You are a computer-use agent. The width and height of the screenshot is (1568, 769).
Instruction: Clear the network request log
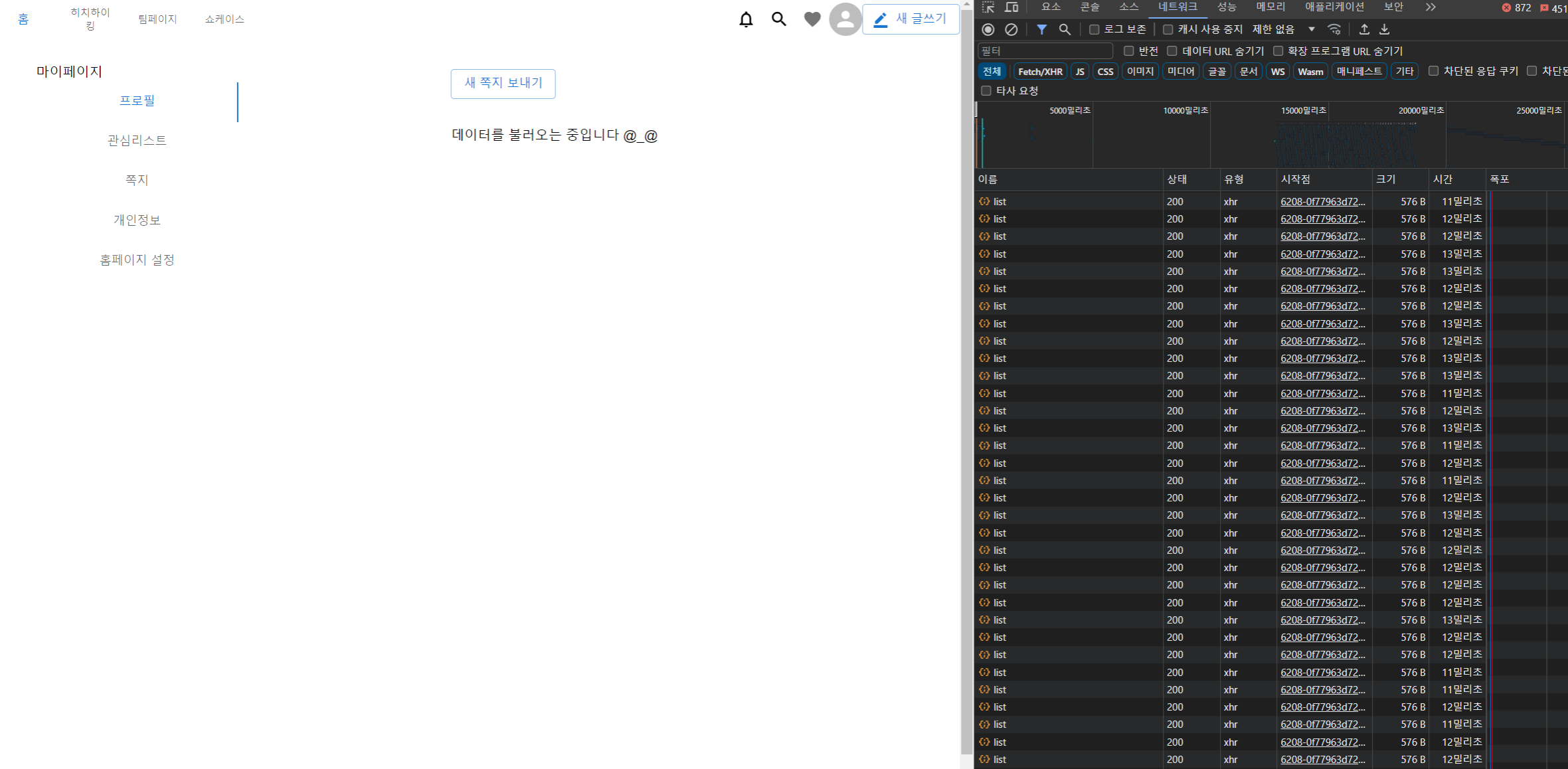click(x=1011, y=29)
